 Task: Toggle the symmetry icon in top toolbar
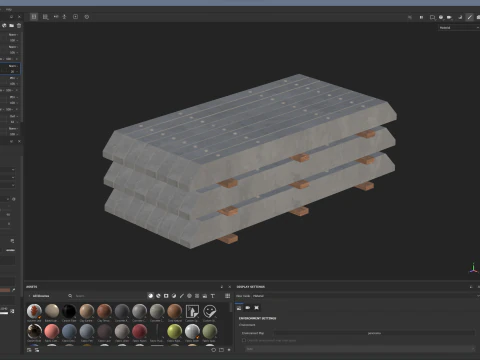pos(56,17)
